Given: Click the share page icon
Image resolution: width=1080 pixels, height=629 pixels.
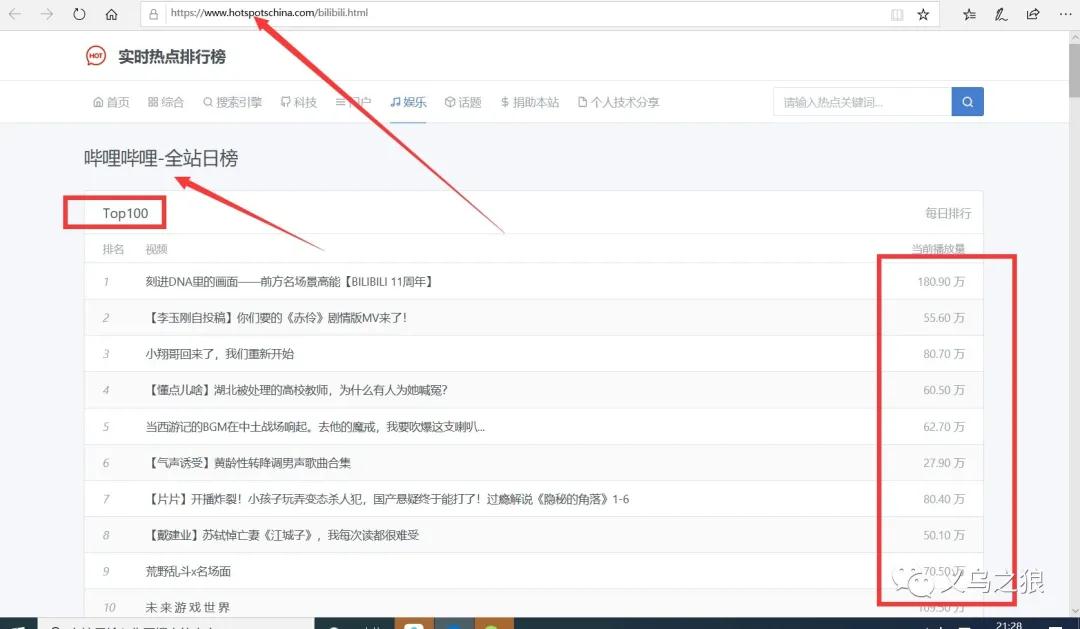Looking at the screenshot, I should pos(1033,15).
